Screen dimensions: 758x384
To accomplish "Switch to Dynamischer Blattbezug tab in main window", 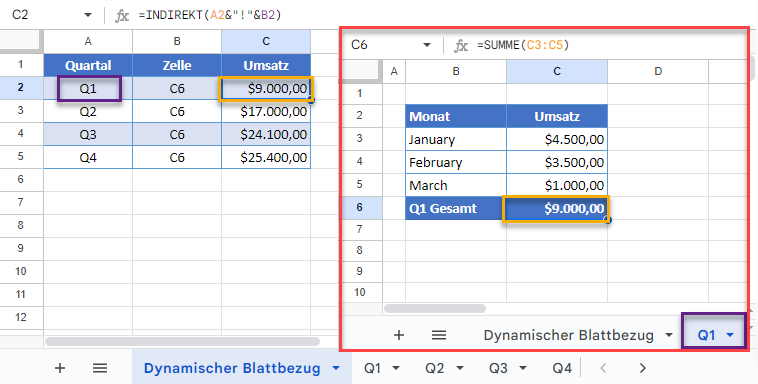I will (232, 368).
